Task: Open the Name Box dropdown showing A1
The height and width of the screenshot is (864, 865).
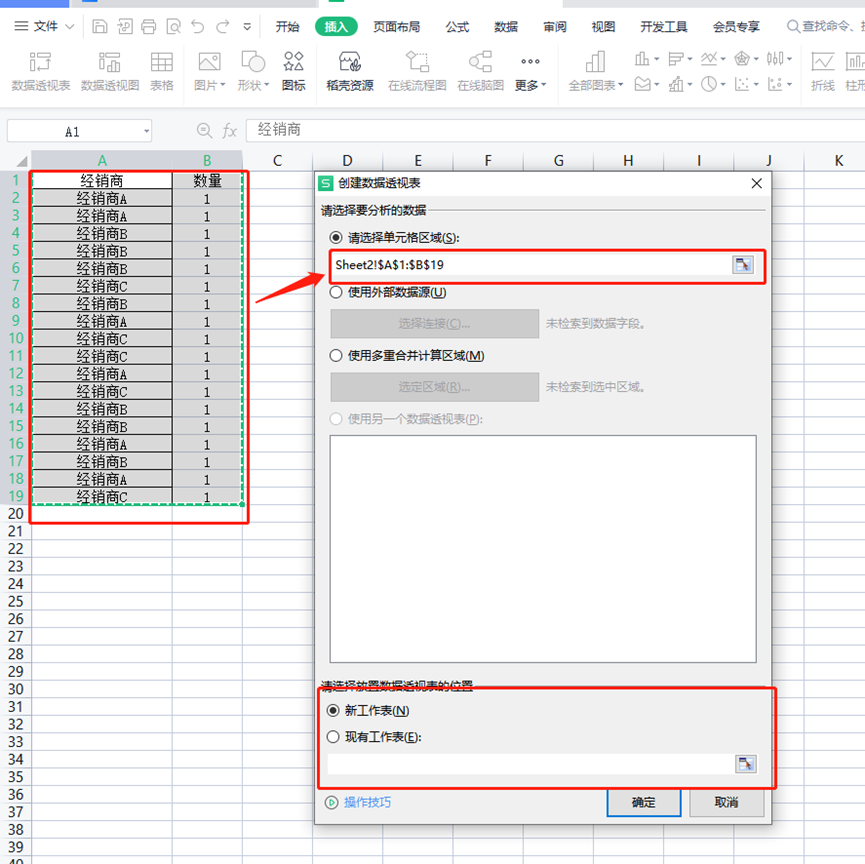Action: (146, 131)
